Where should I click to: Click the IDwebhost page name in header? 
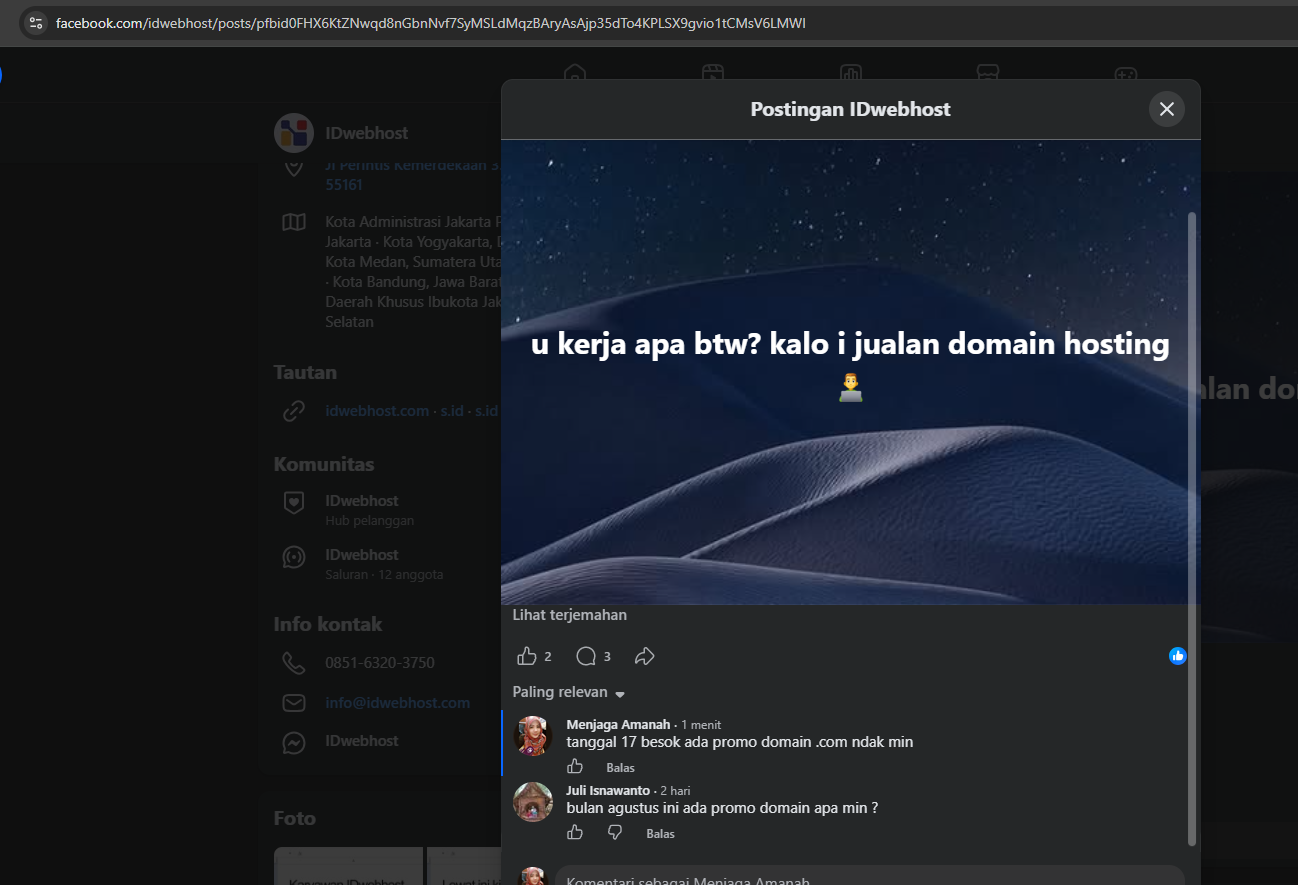tap(367, 133)
